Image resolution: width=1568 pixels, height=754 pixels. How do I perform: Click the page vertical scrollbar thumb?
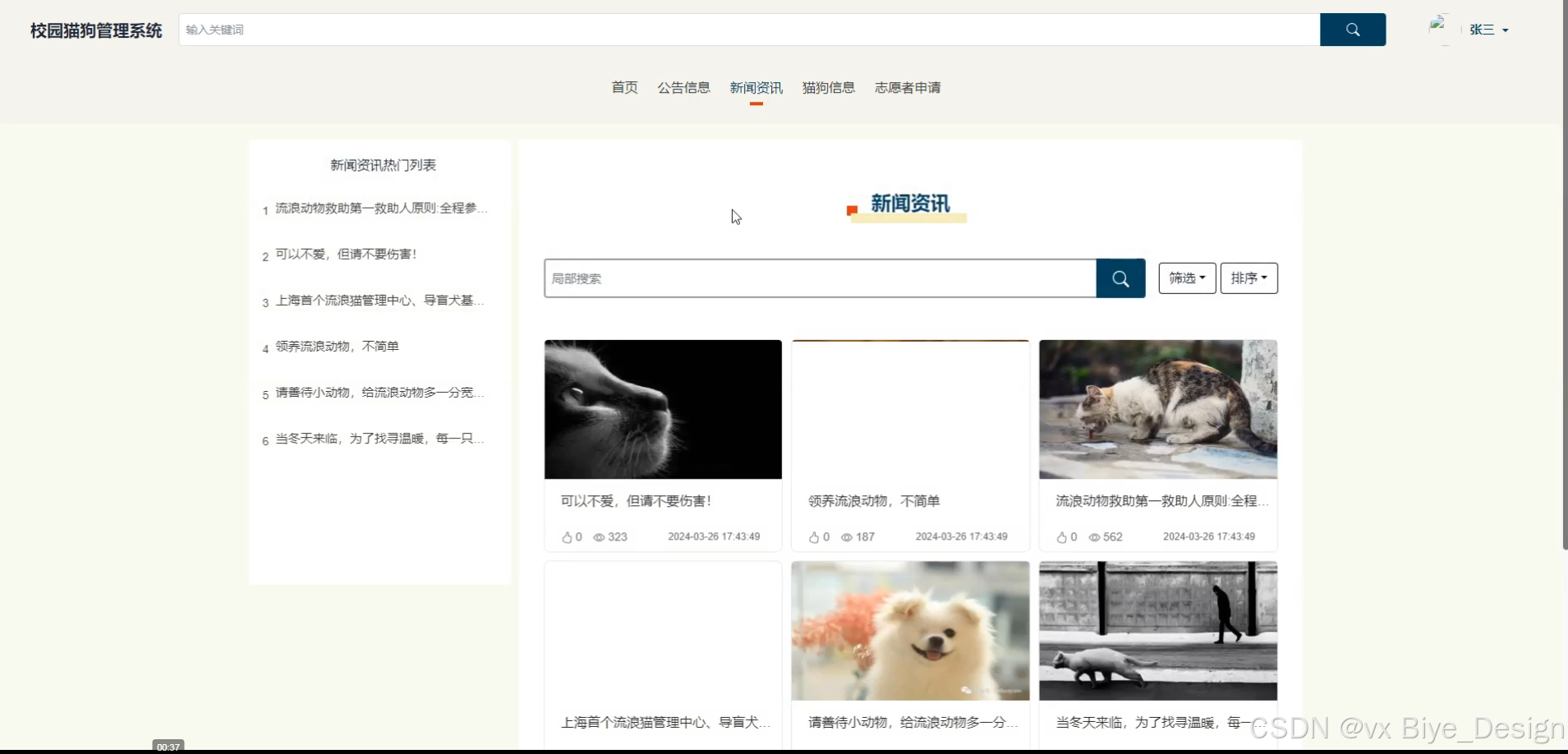[1565, 274]
